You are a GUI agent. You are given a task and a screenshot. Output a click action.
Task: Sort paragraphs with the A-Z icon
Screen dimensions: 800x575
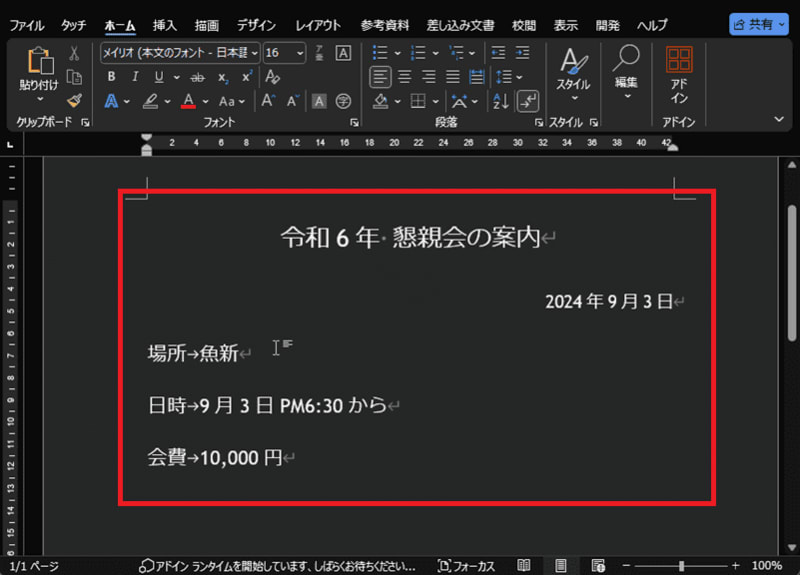[x=501, y=101]
